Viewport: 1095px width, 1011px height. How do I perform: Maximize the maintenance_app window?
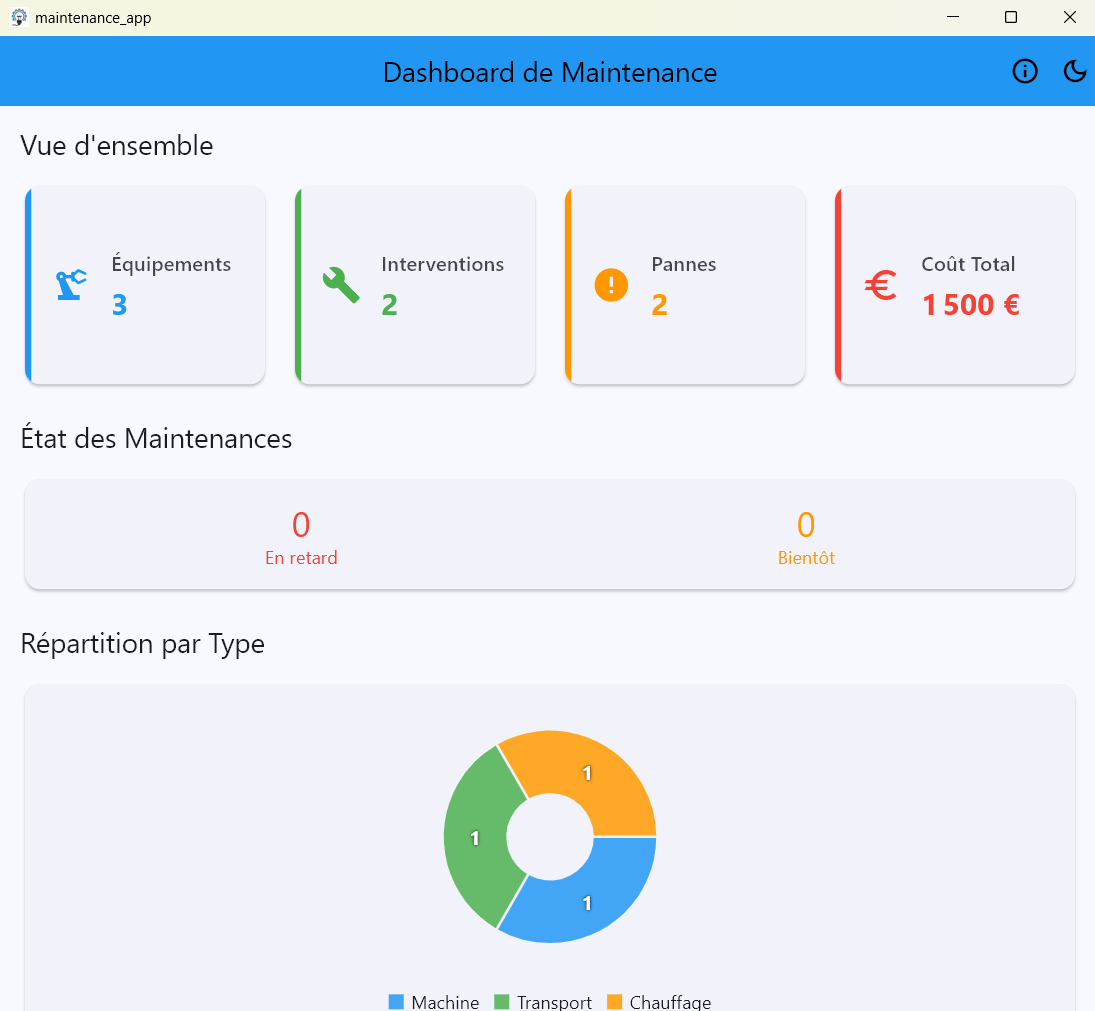tap(1011, 17)
